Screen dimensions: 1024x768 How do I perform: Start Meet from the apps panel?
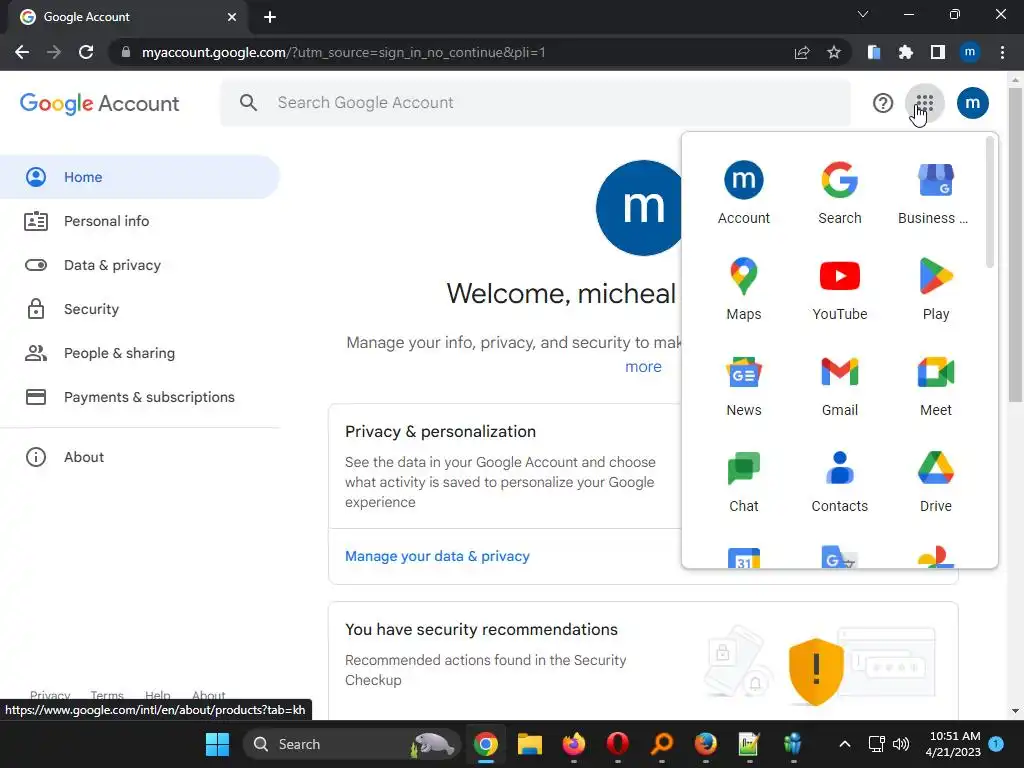[935, 385]
